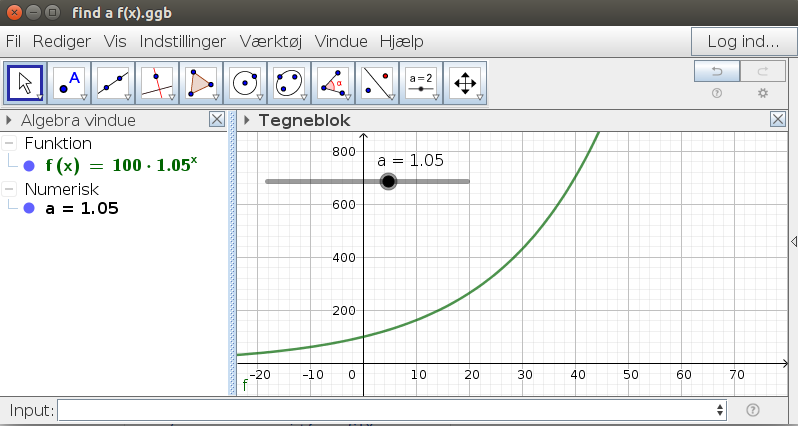
Task: Open the Hjælp menu
Action: 402,41
